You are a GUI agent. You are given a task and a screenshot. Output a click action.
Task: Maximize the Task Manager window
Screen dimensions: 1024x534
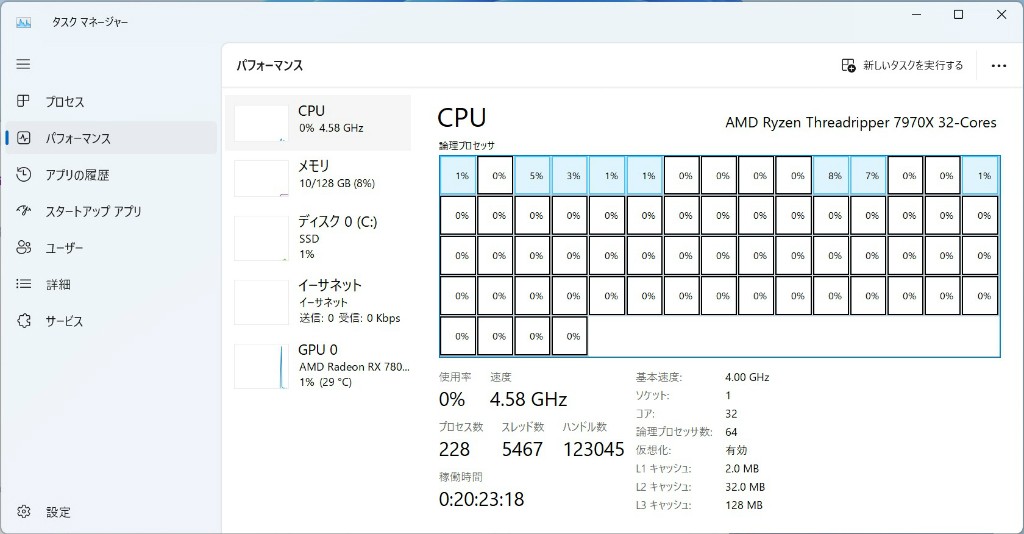click(958, 15)
